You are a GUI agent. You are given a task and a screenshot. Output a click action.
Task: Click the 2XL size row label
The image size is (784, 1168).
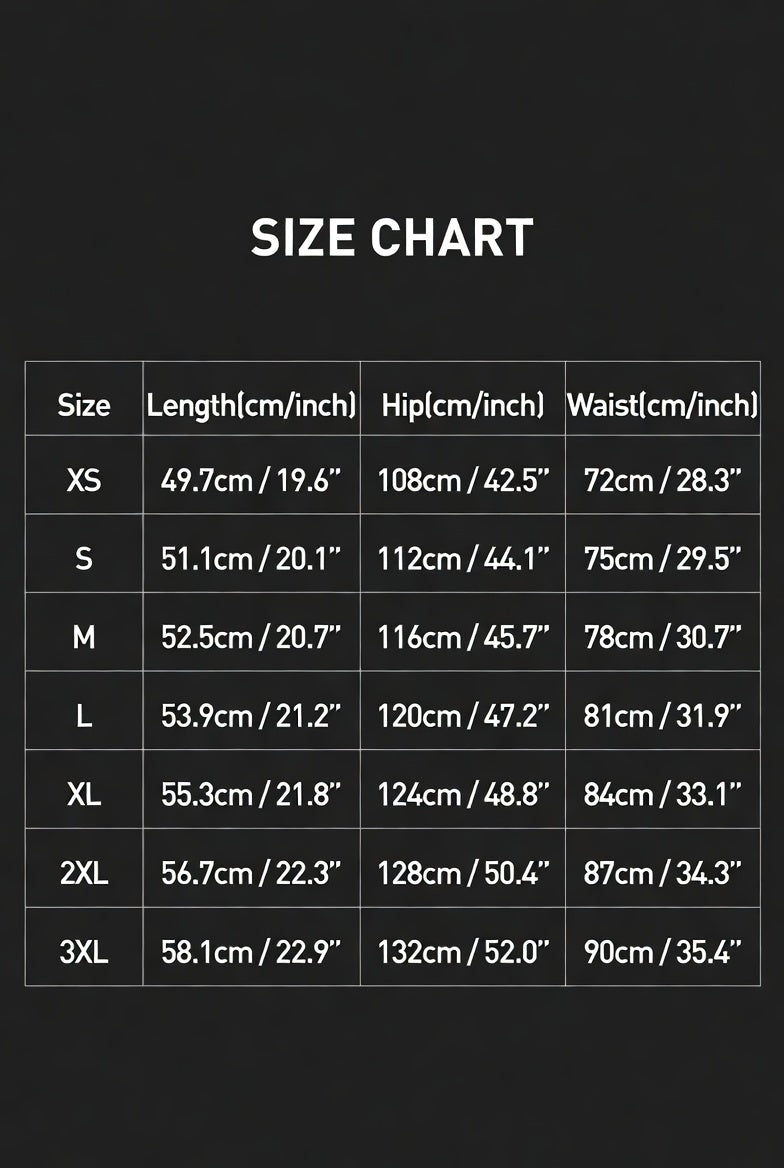pyautogui.click(x=83, y=874)
